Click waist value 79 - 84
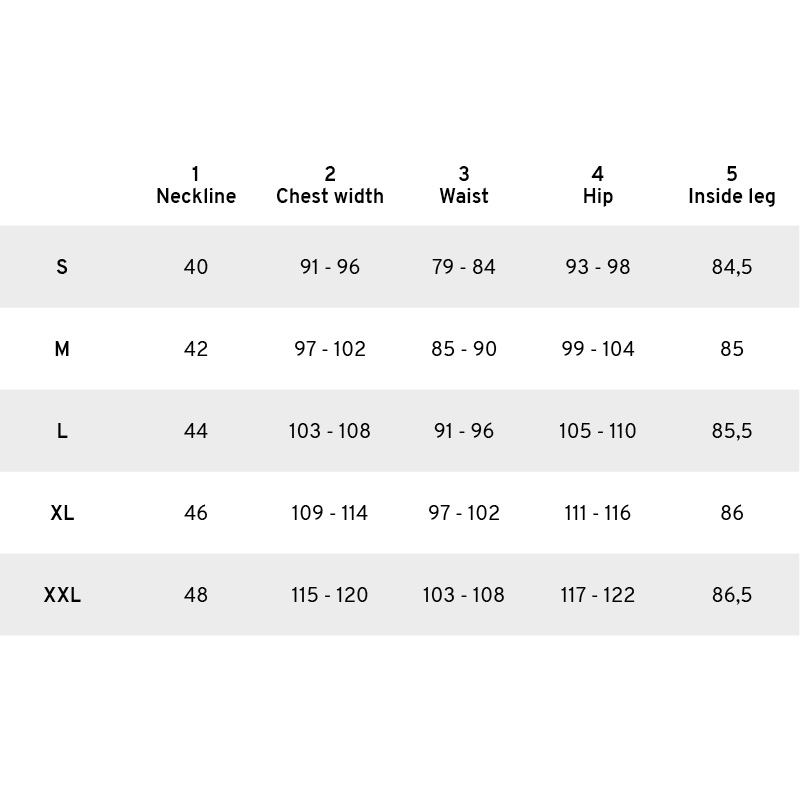The width and height of the screenshot is (800, 800). [x=464, y=267]
